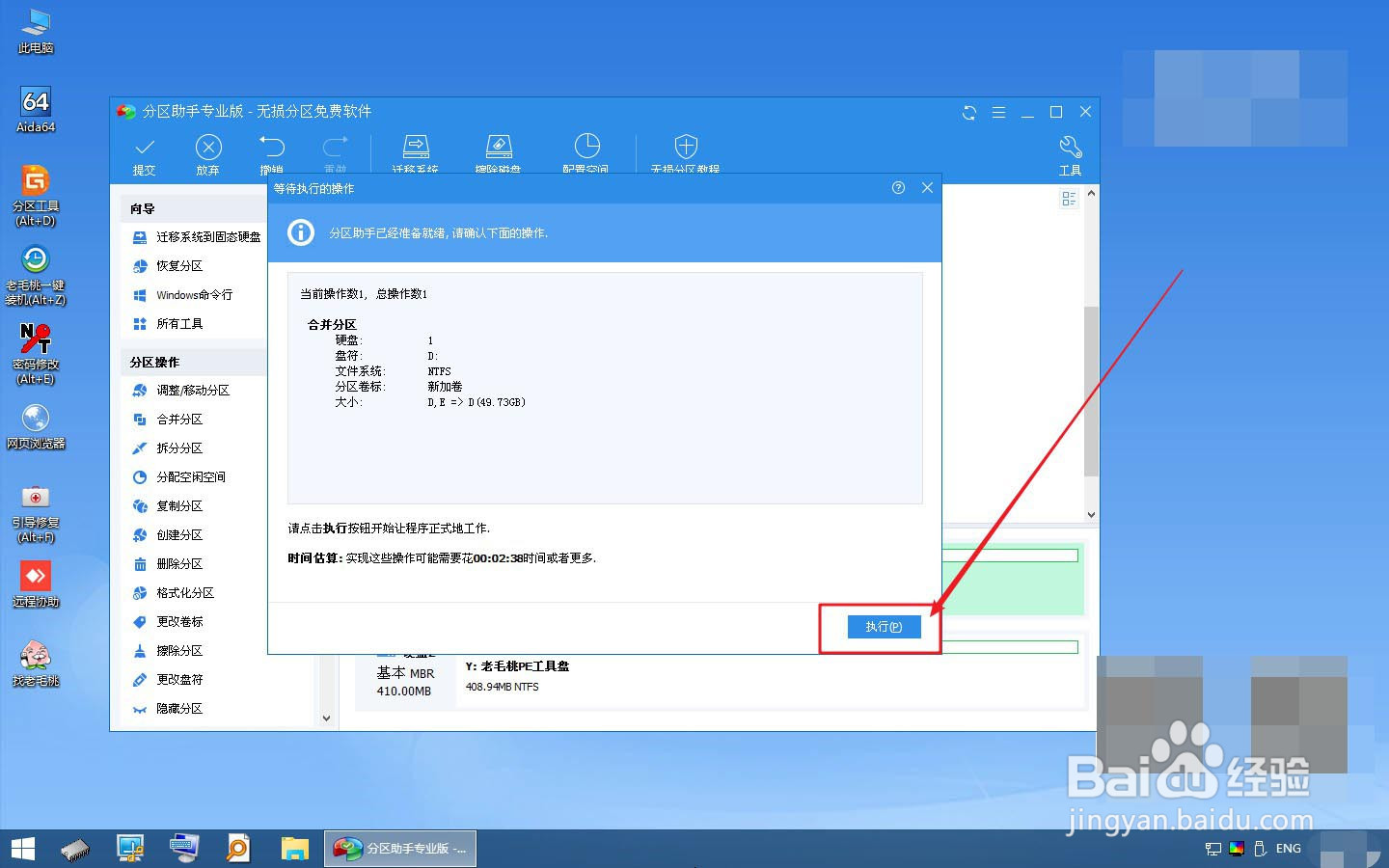Select 更改盘符 operation
Viewport: 1389px width, 868px height.
coord(167,679)
